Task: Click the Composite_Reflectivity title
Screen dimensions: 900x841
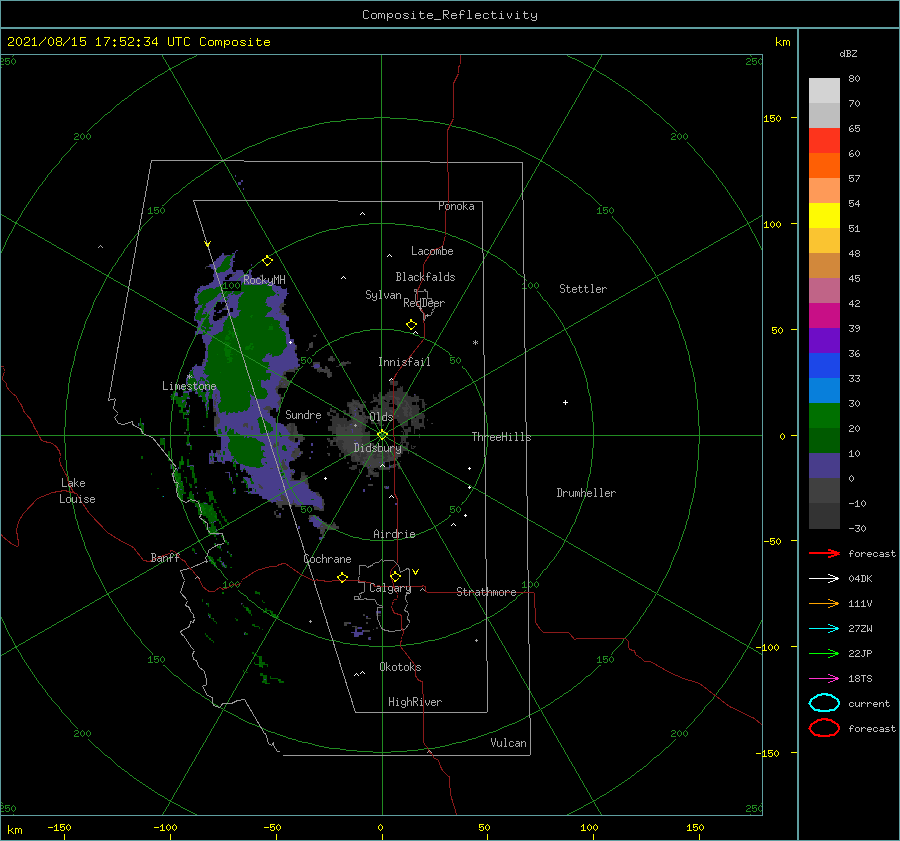Action: click(x=449, y=15)
